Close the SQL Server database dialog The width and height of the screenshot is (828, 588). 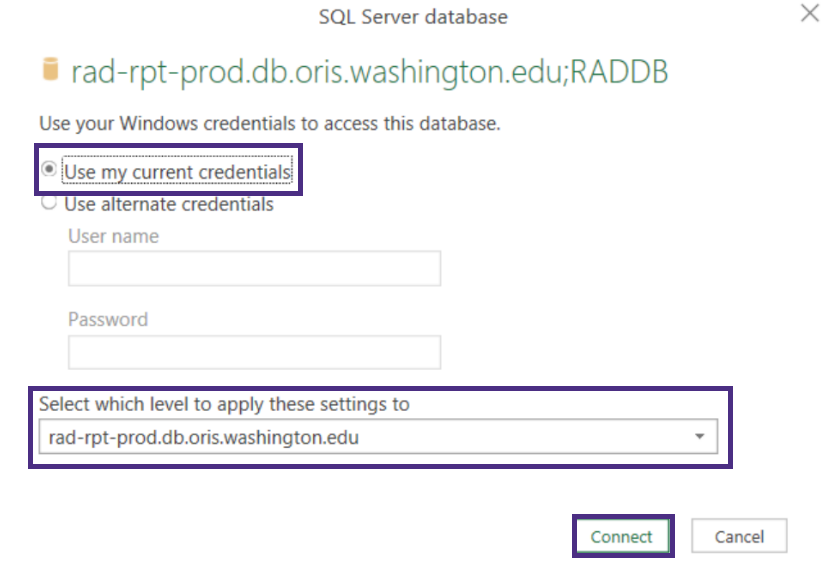[x=810, y=13]
